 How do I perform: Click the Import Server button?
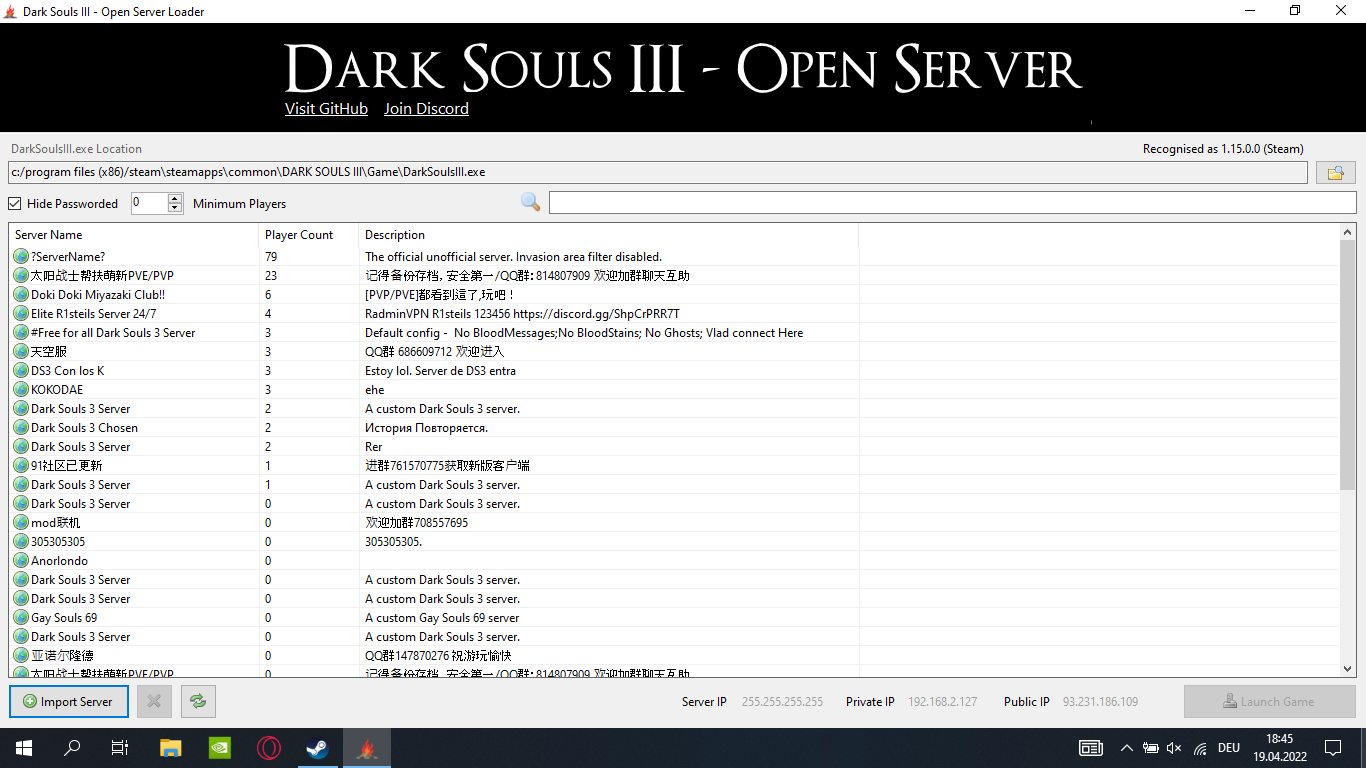tap(69, 702)
